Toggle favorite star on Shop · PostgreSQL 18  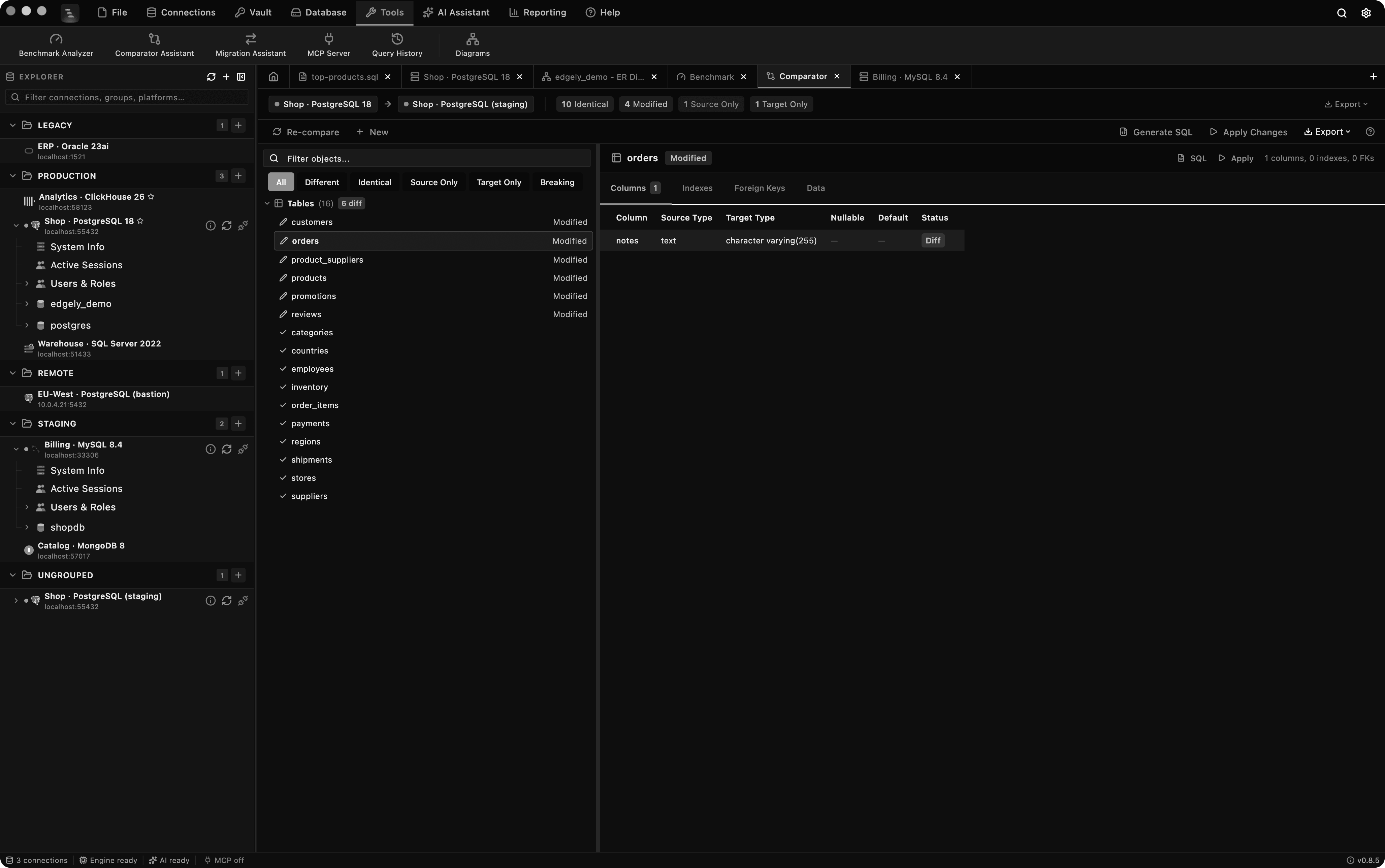tap(140, 221)
